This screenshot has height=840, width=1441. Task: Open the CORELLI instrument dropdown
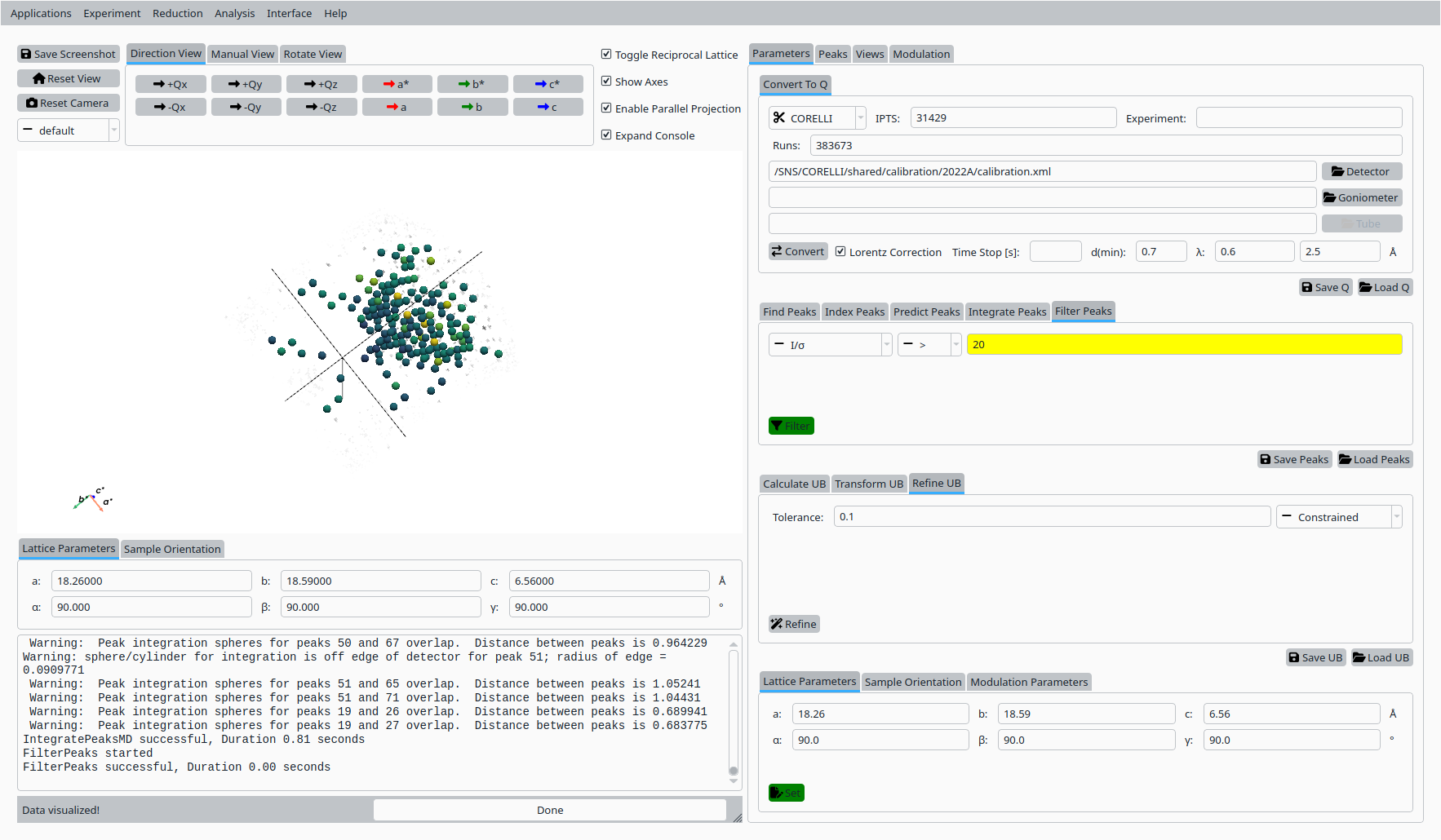(x=817, y=118)
